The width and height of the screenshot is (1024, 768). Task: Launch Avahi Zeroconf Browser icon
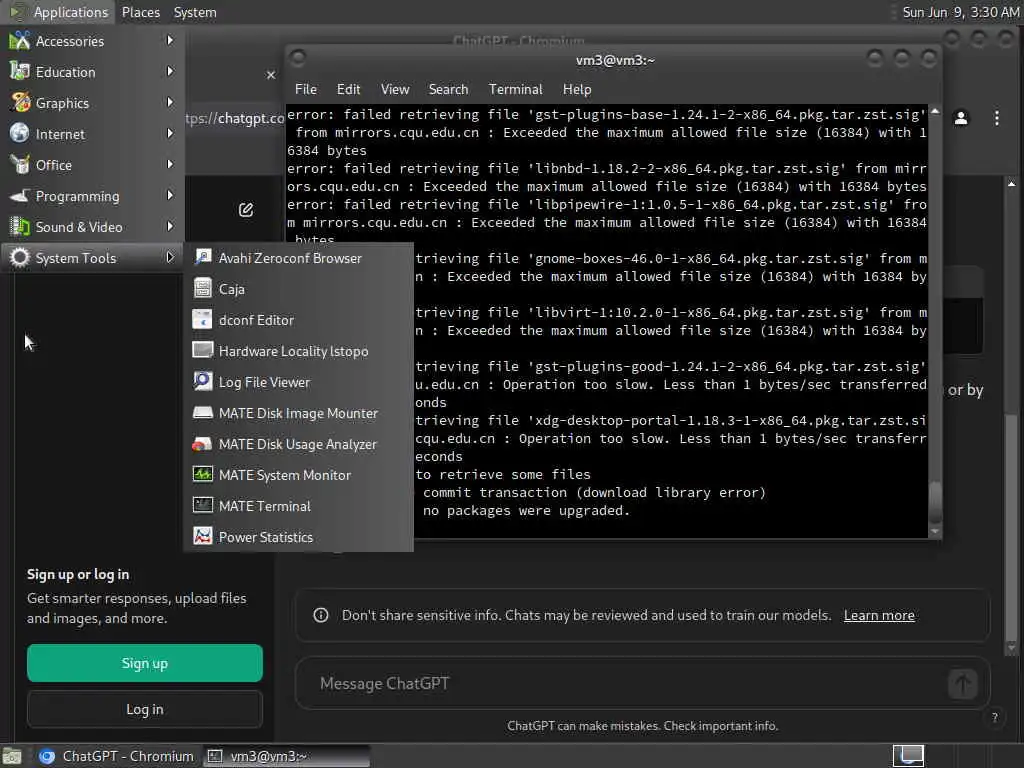pyautogui.click(x=203, y=258)
